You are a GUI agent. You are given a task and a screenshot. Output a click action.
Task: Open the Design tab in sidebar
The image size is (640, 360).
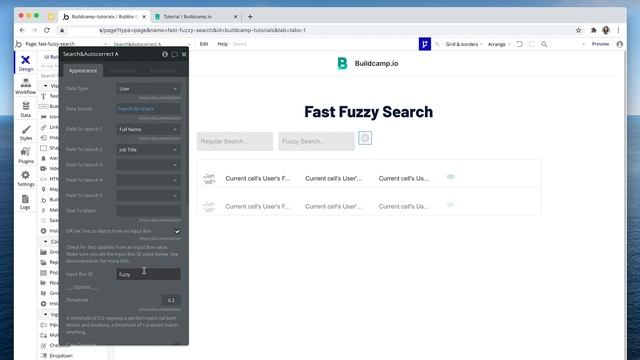[26, 63]
